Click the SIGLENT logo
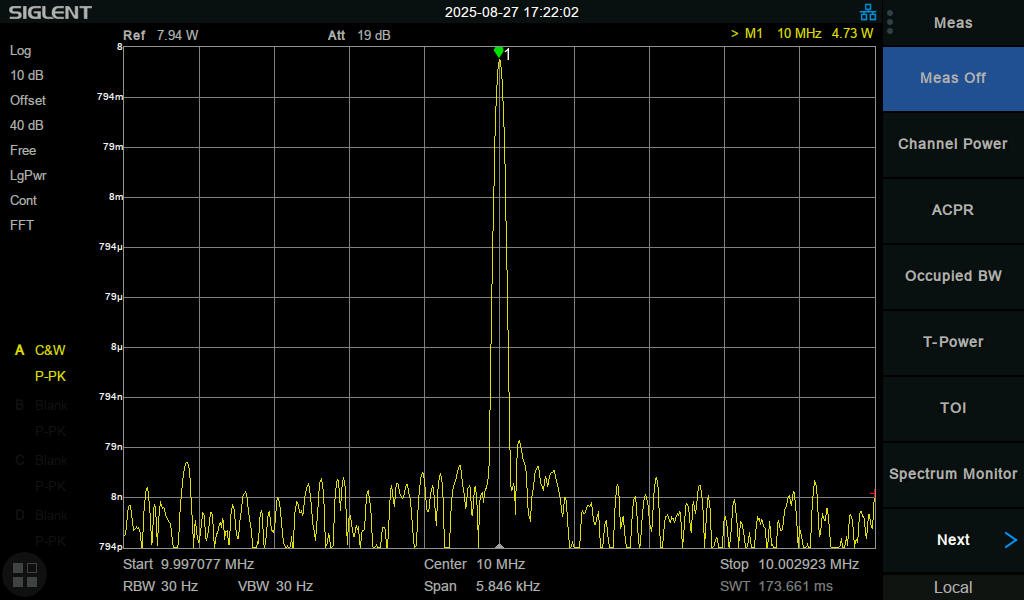1024x600 pixels. click(x=50, y=13)
